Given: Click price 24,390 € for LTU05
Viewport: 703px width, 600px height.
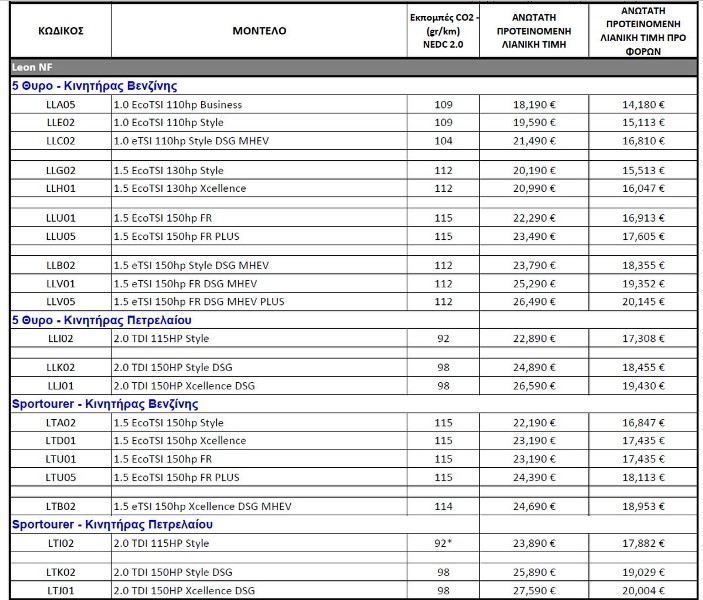Looking at the screenshot, I should click(x=534, y=477).
